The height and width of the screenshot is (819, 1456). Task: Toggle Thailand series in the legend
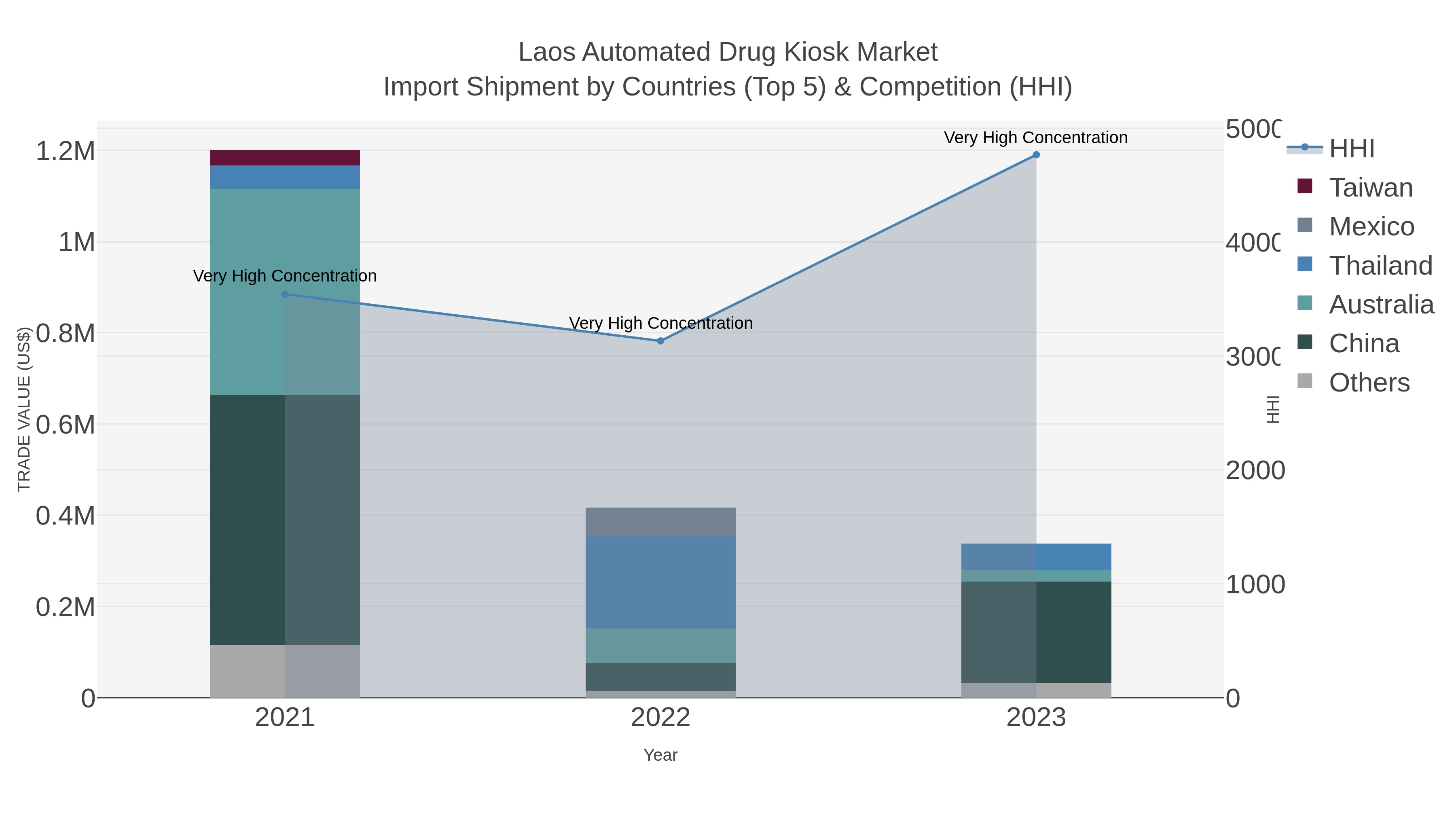coord(1365,266)
